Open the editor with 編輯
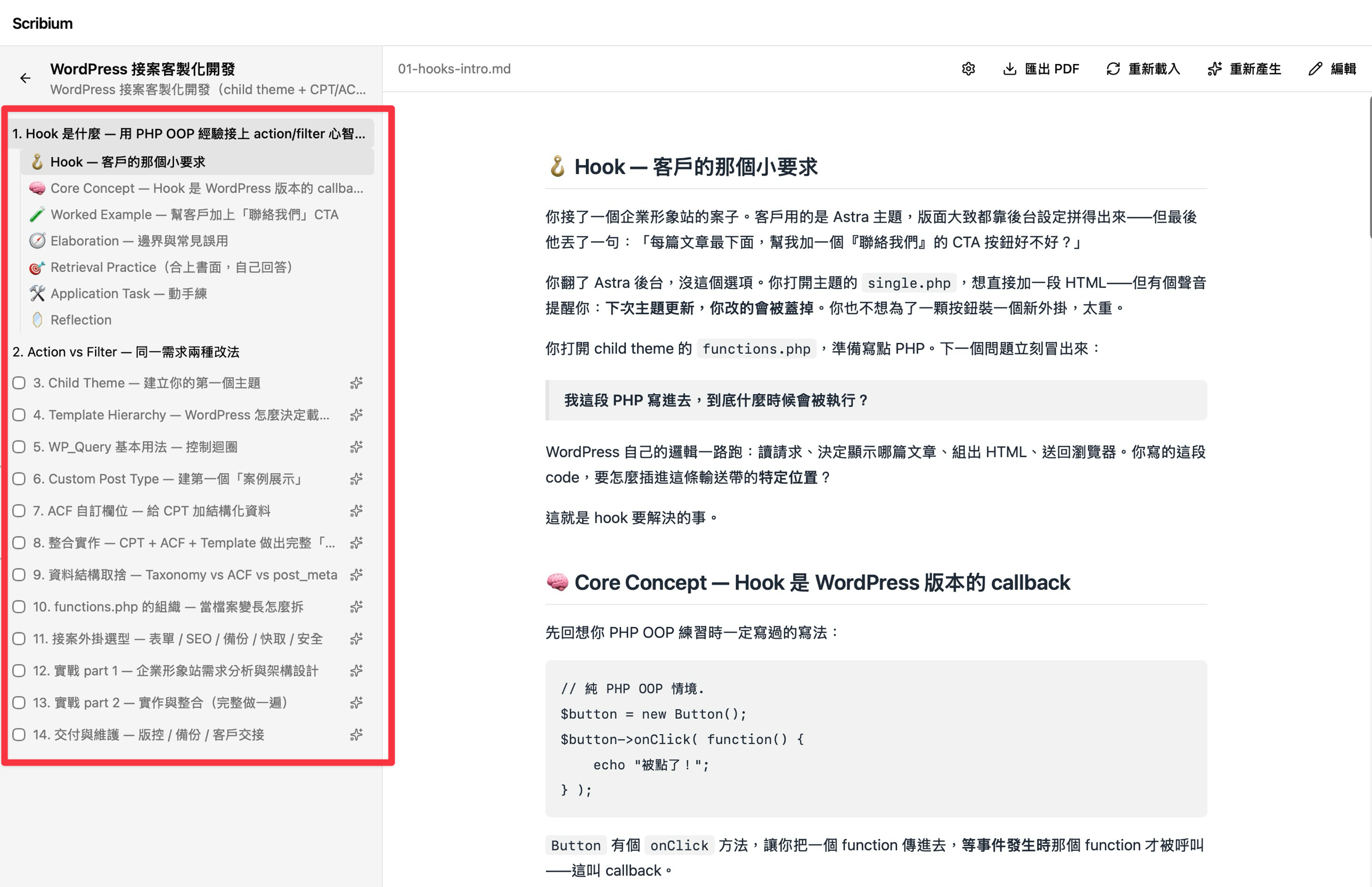The image size is (1372, 887). 1332,69
